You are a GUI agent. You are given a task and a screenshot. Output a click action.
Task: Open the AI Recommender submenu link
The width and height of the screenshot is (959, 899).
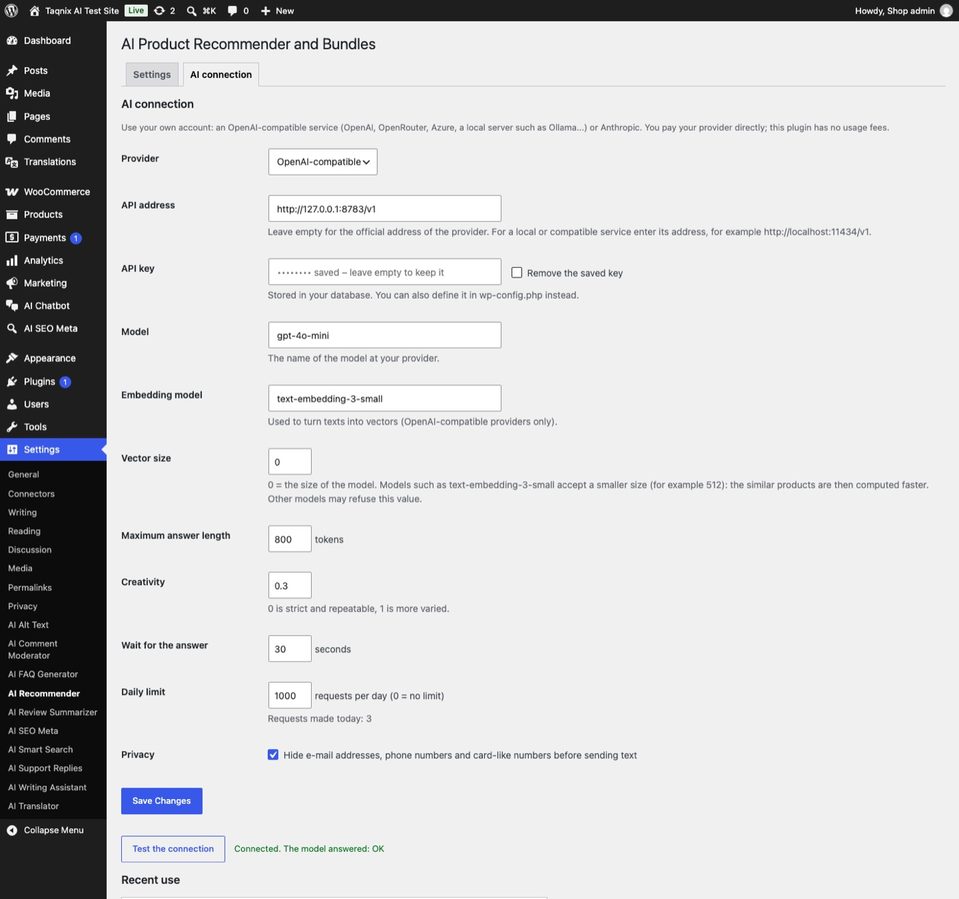(44, 693)
